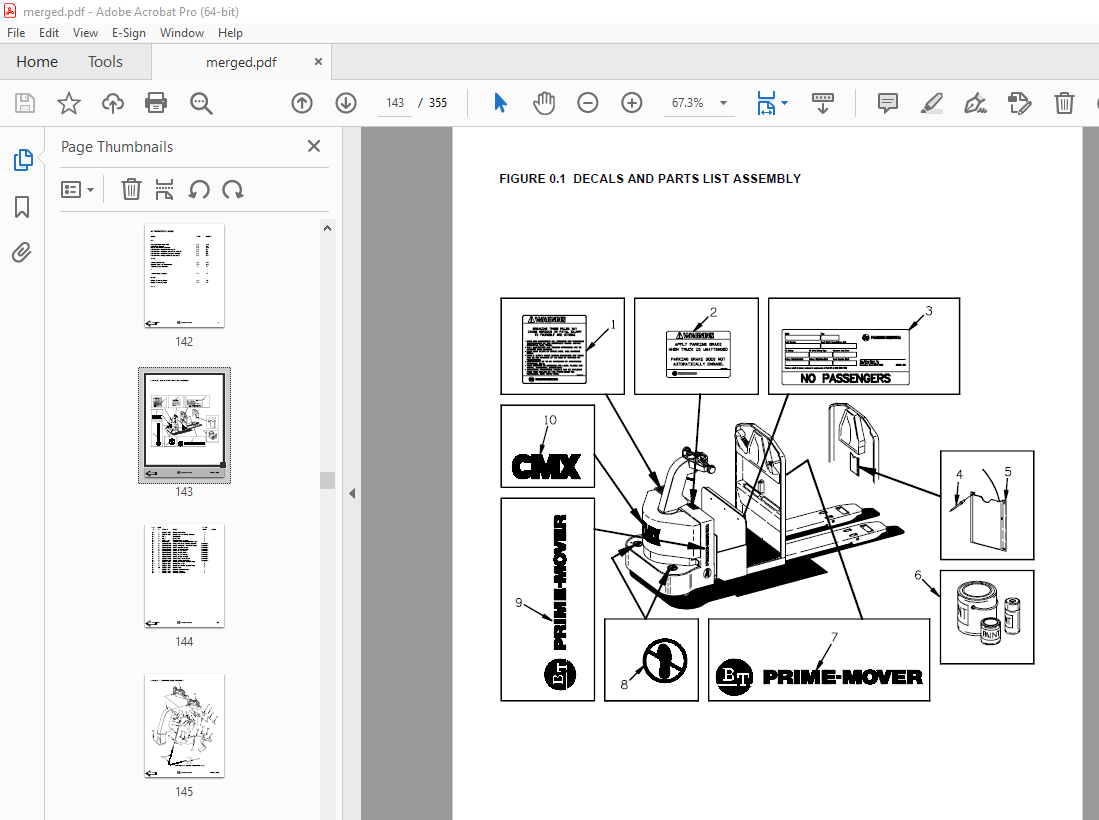Open the zoom level dropdown
The image size is (1099, 820).
tap(723, 103)
